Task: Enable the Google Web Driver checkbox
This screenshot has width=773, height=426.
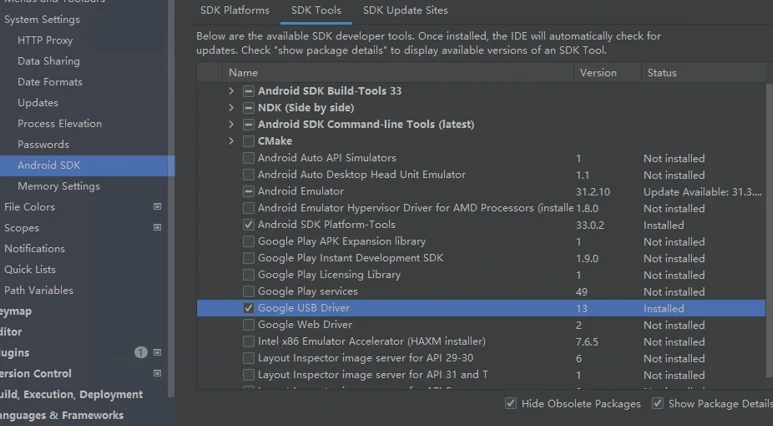Action: click(248, 325)
